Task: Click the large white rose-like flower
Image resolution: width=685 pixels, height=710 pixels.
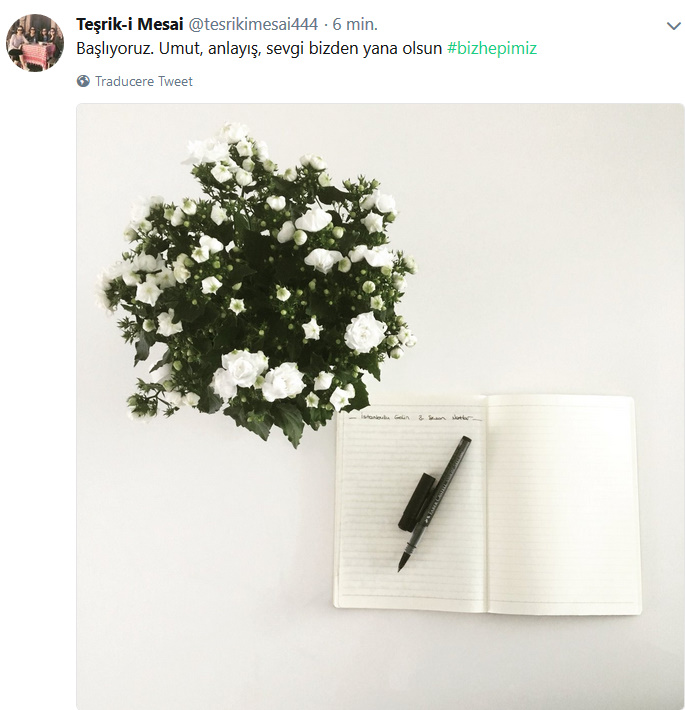Action: click(x=365, y=332)
